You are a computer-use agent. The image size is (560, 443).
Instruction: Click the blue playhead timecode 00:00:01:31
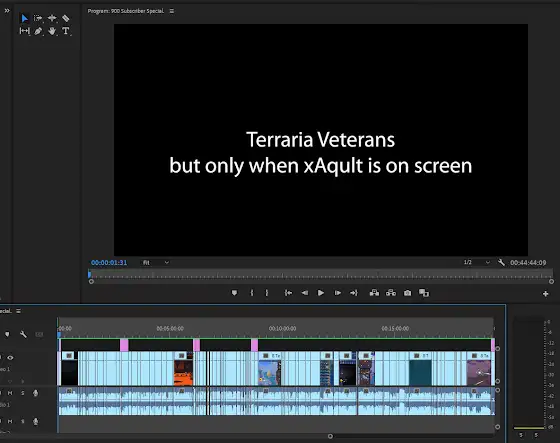tap(109, 263)
